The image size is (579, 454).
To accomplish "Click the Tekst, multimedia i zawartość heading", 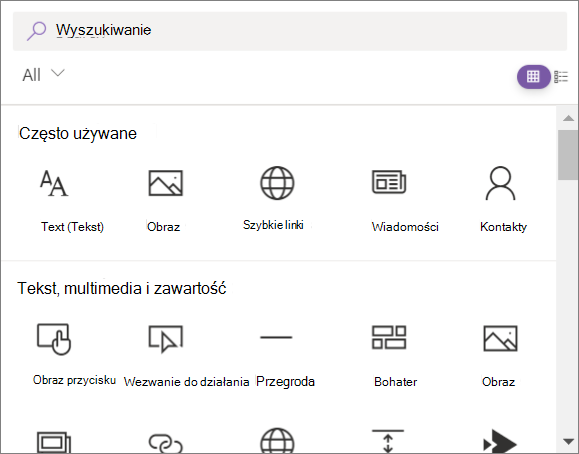I will [x=122, y=289].
